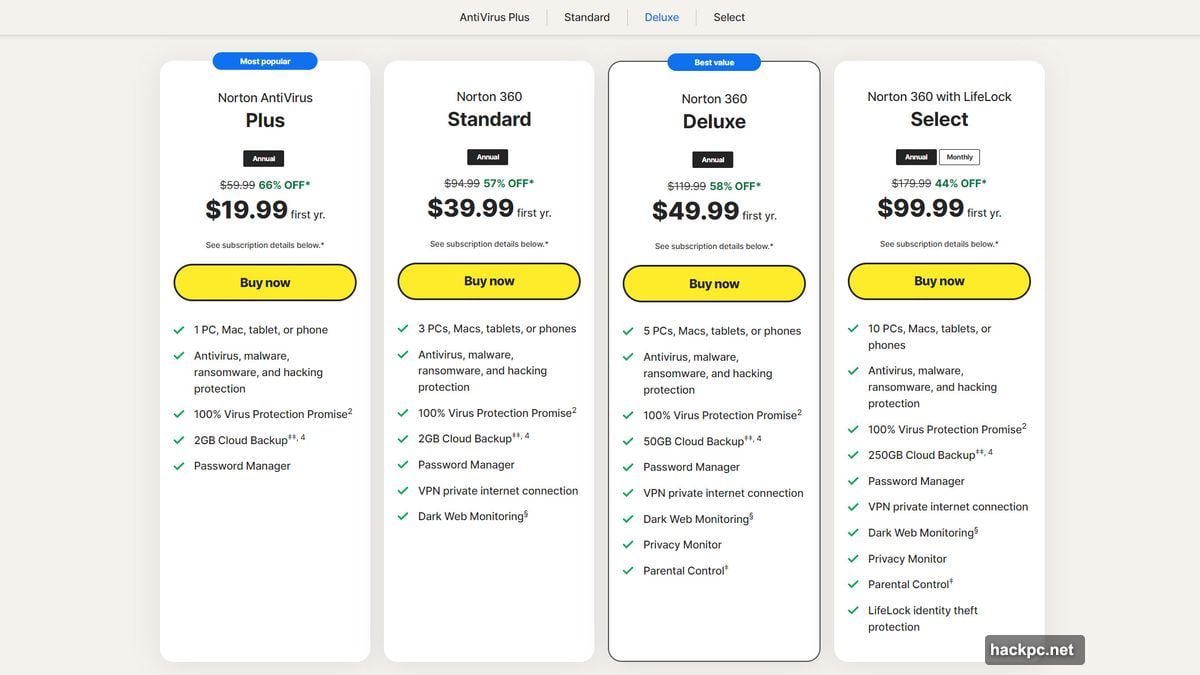Screen dimensions: 1200x675
Task: Click checkmark beside Privacy Monitor in Deluxe plan
Action: (627, 543)
